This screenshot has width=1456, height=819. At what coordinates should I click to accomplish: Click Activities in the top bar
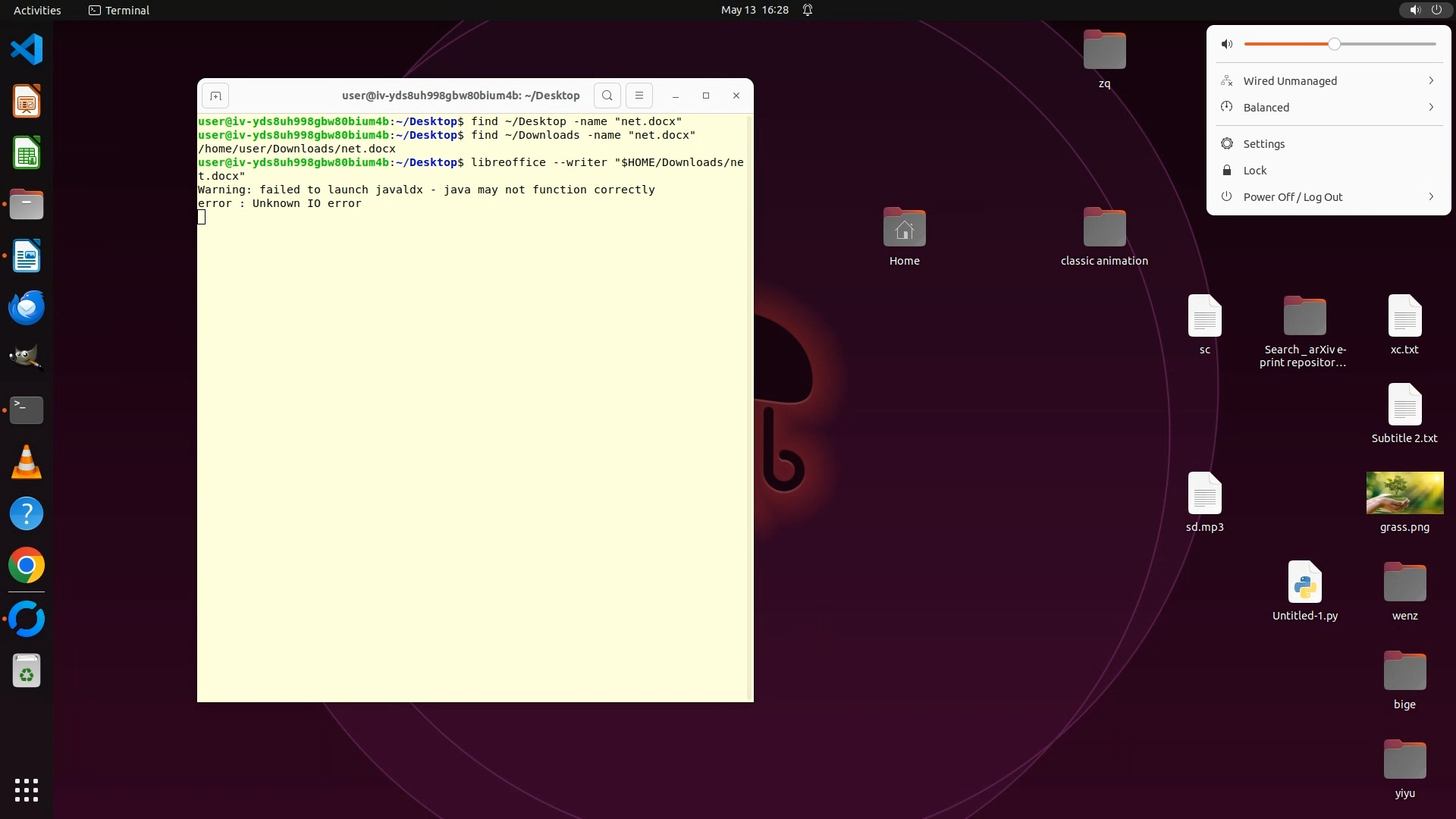pyautogui.click(x=37, y=10)
